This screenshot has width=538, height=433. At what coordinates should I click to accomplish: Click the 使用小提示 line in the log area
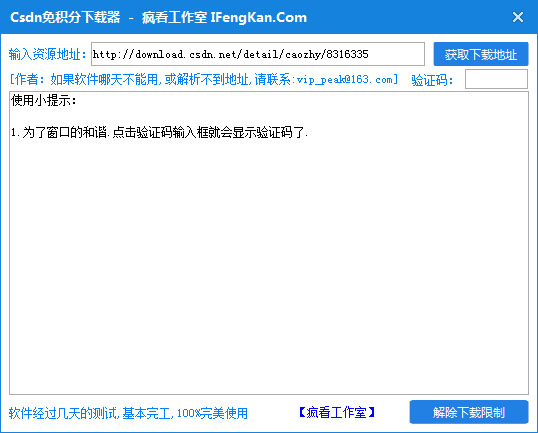coord(43,101)
